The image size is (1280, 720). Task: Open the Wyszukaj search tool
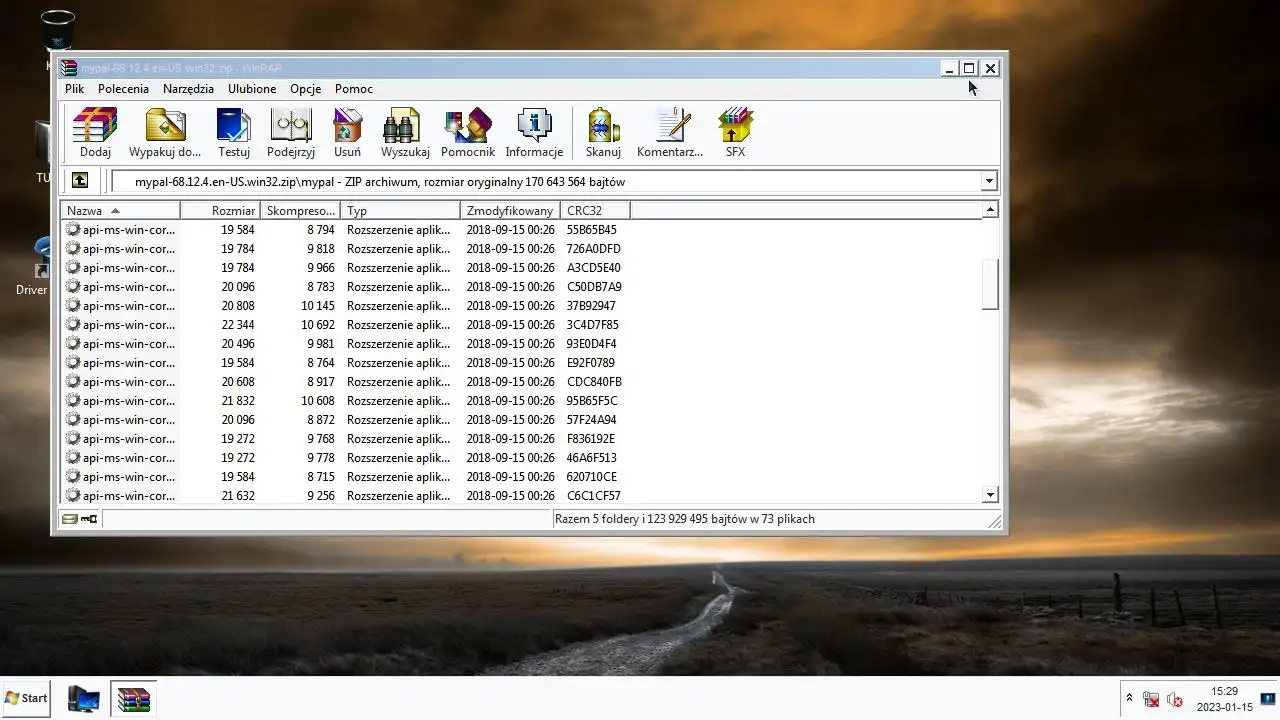point(405,133)
